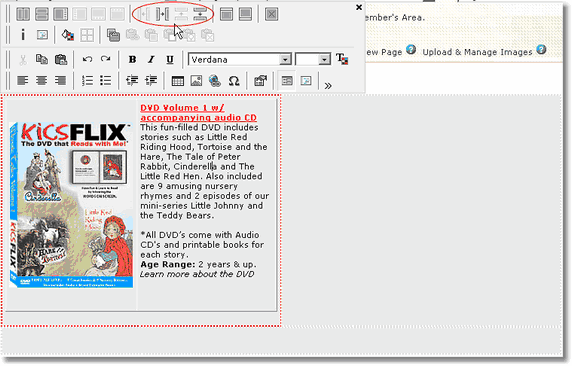Click the Copy icon
Viewport: 572px width, 366px height.
point(42,59)
